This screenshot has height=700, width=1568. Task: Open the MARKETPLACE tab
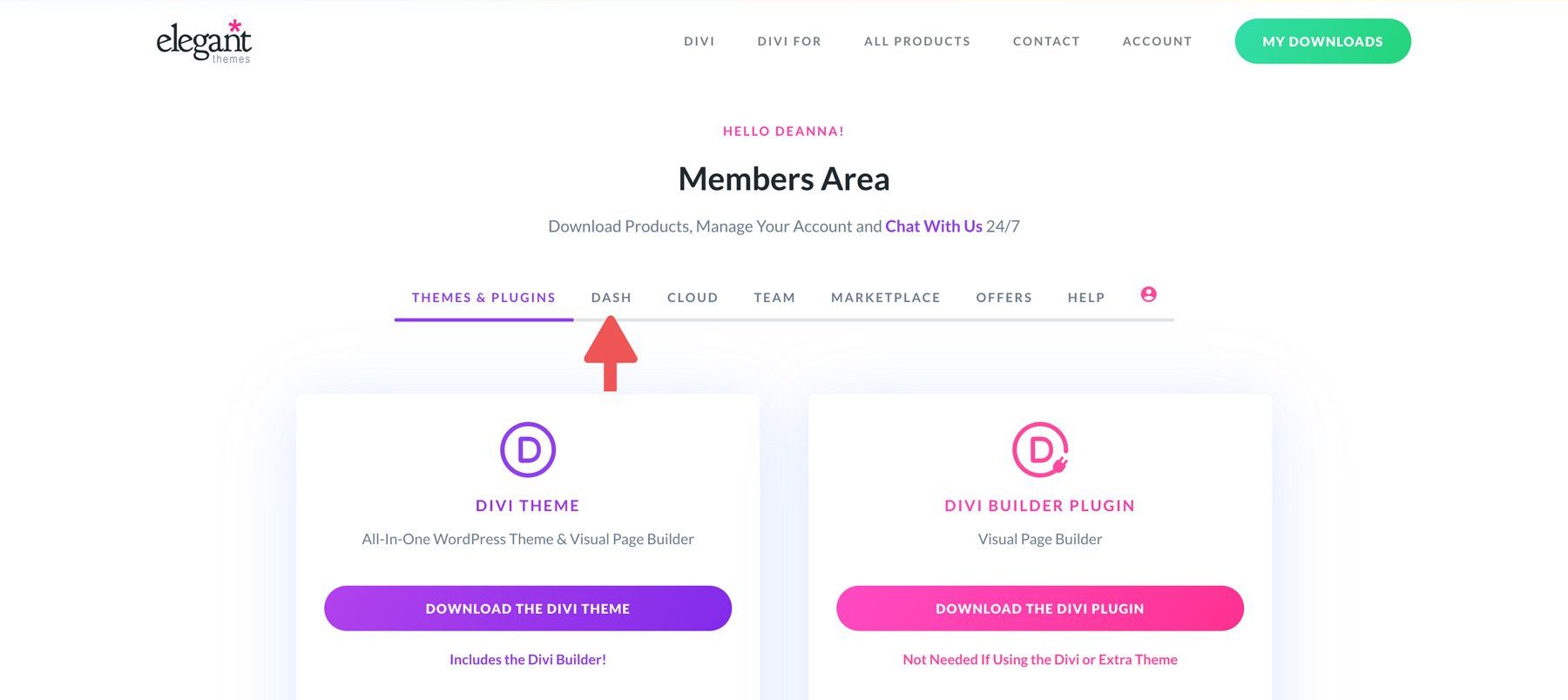(x=885, y=297)
